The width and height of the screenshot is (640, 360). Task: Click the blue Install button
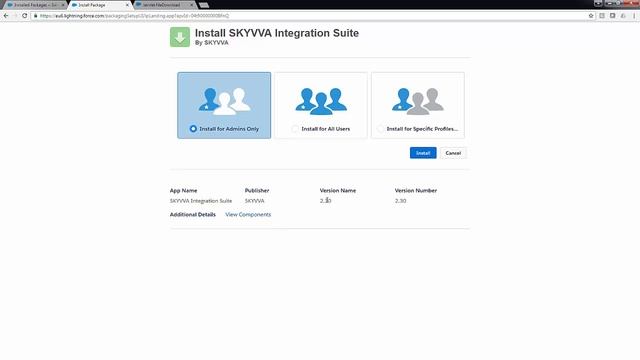[423, 153]
